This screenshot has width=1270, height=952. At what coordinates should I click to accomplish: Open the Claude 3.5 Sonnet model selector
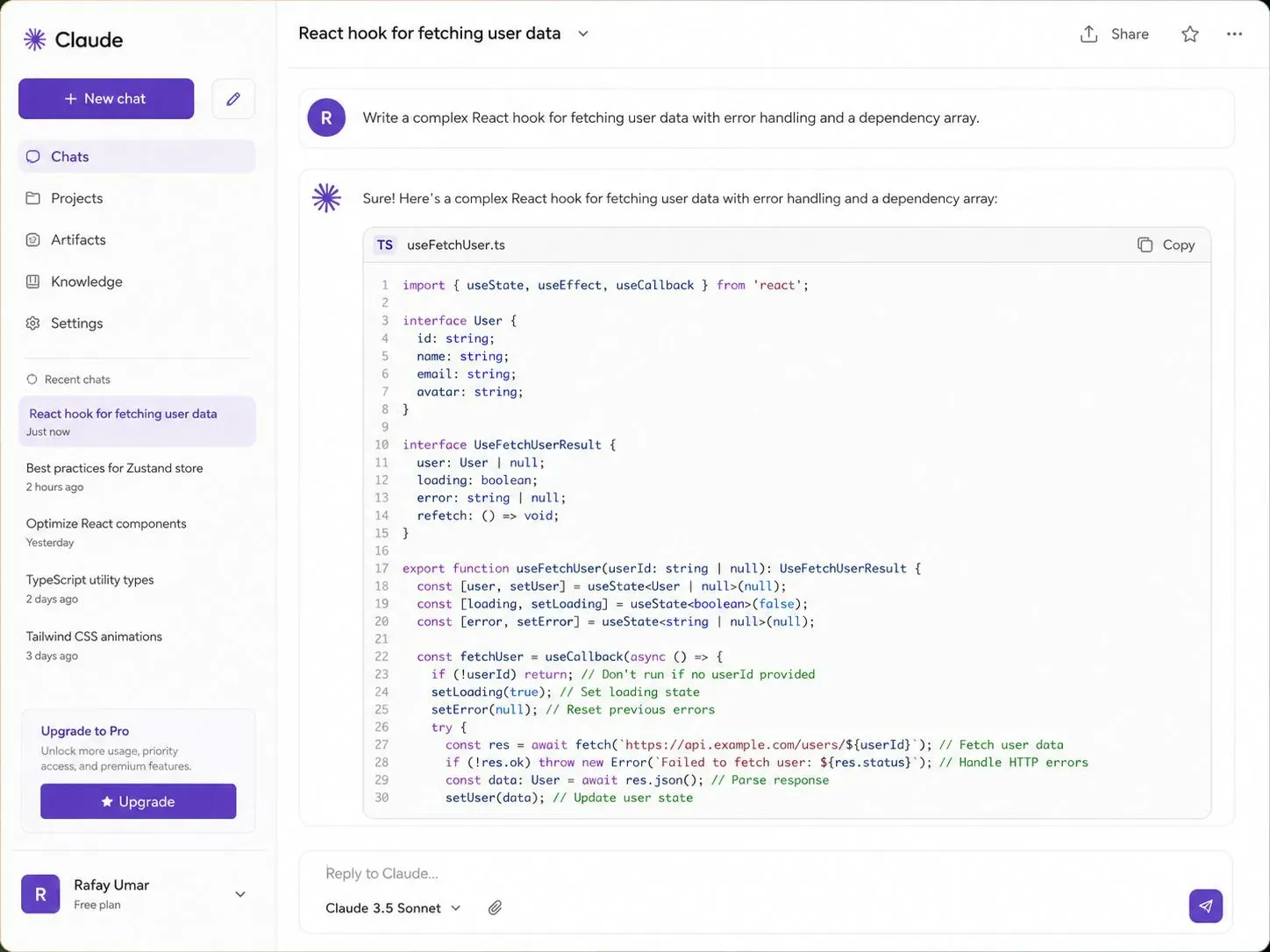coord(393,908)
